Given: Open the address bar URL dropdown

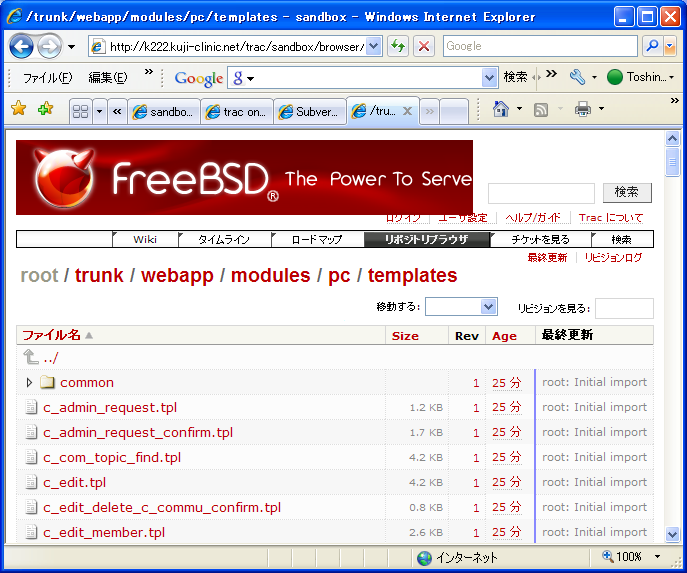Looking at the screenshot, I should pyautogui.click(x=373, y=46).
